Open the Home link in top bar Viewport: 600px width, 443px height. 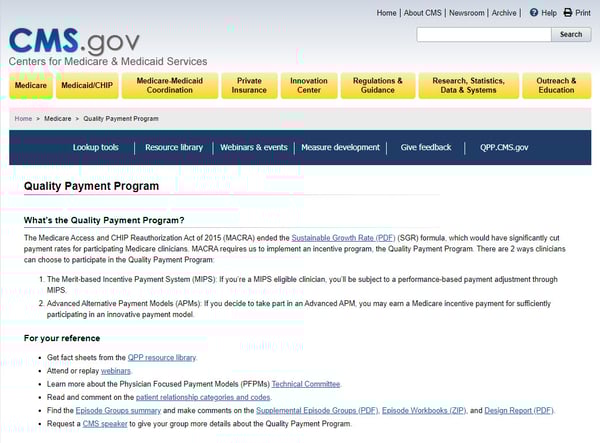click(x=386, y=13)
